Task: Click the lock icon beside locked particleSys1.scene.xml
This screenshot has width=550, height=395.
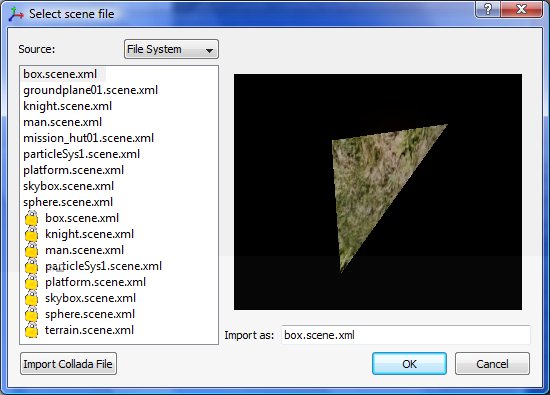Action: point(32,266)
